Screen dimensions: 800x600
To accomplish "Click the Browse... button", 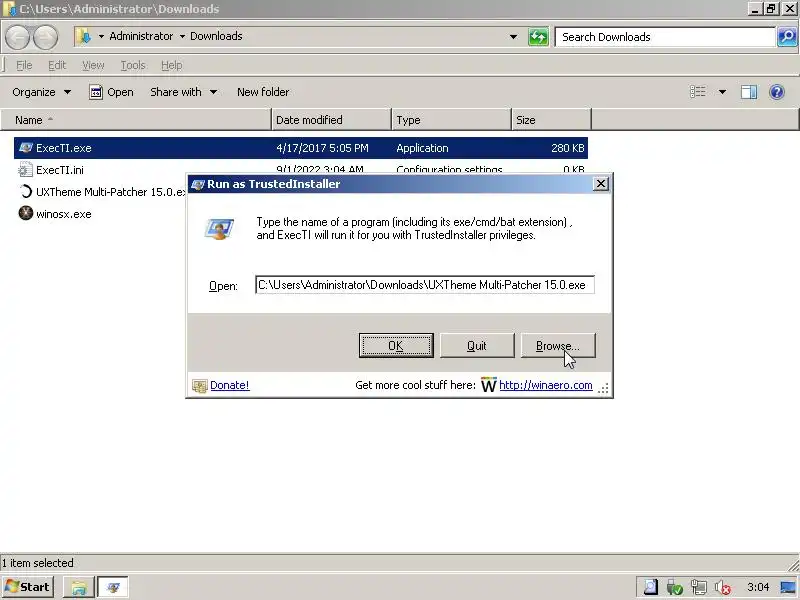I will point(558,345).
